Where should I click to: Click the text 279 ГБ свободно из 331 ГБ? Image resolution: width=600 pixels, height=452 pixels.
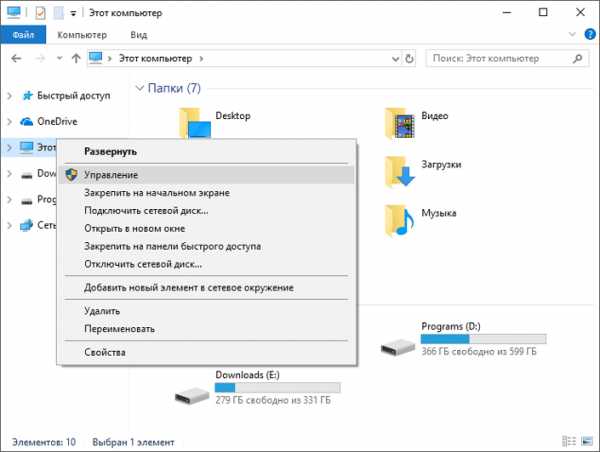(273, 400)
